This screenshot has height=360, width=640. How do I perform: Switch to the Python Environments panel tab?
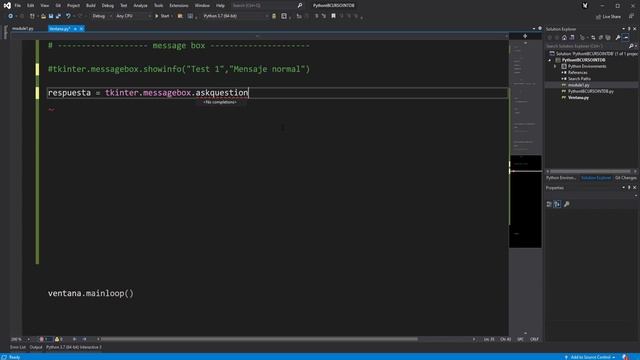pyautogui.click(x=561, y=178)
